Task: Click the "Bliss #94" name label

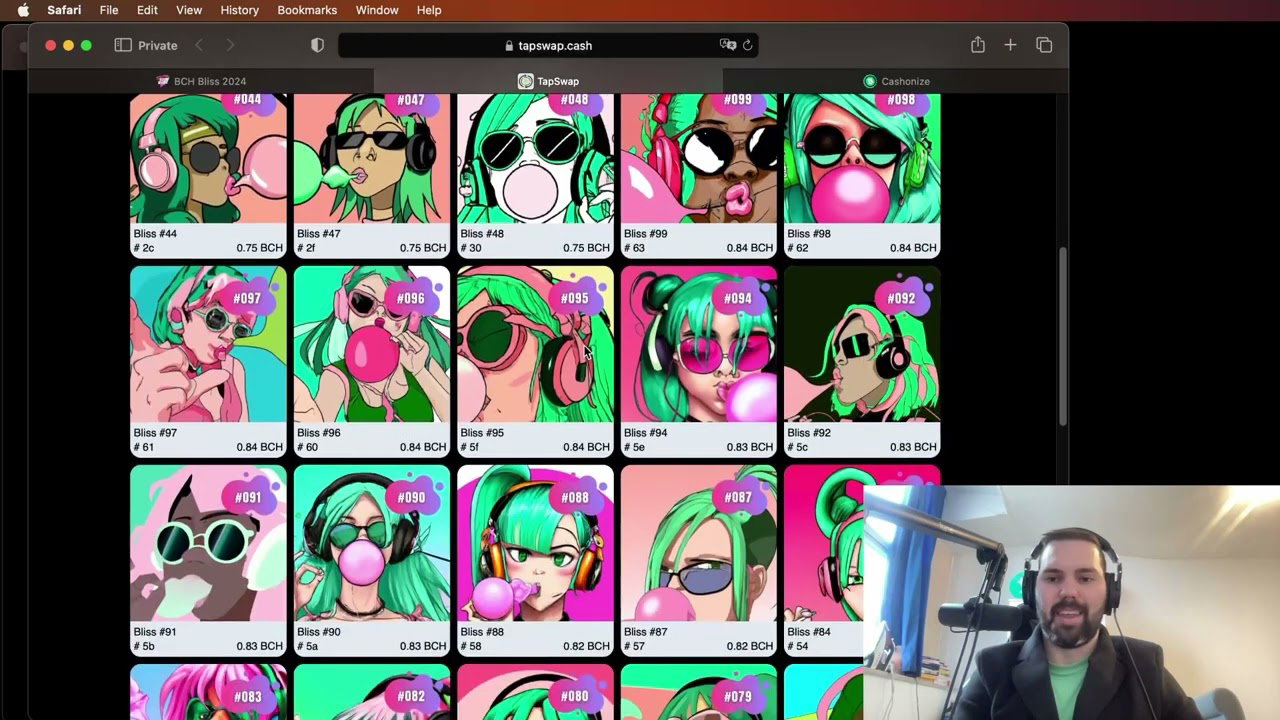Action: [645, 433]
